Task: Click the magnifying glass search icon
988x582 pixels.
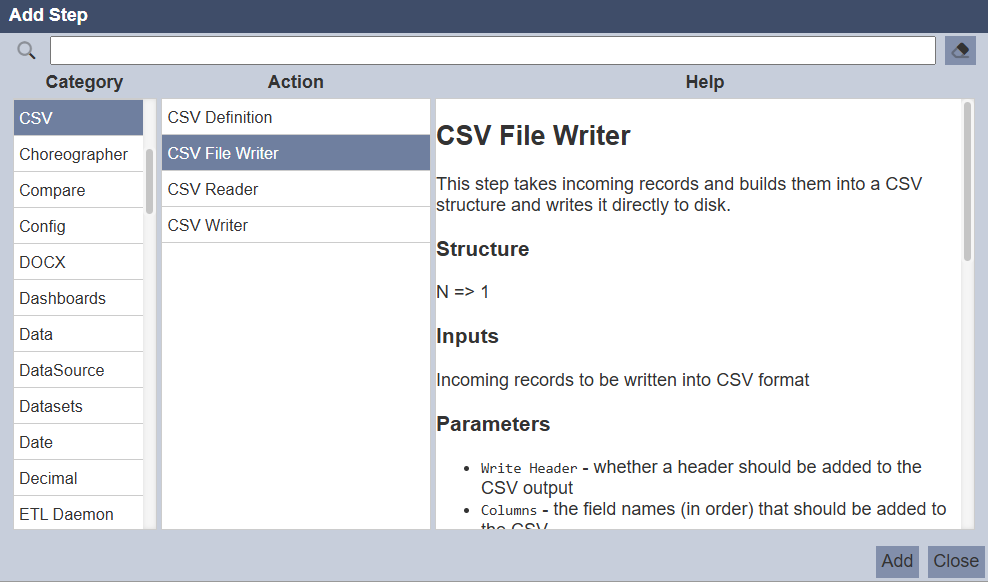Action: click(x=26, y=50)
